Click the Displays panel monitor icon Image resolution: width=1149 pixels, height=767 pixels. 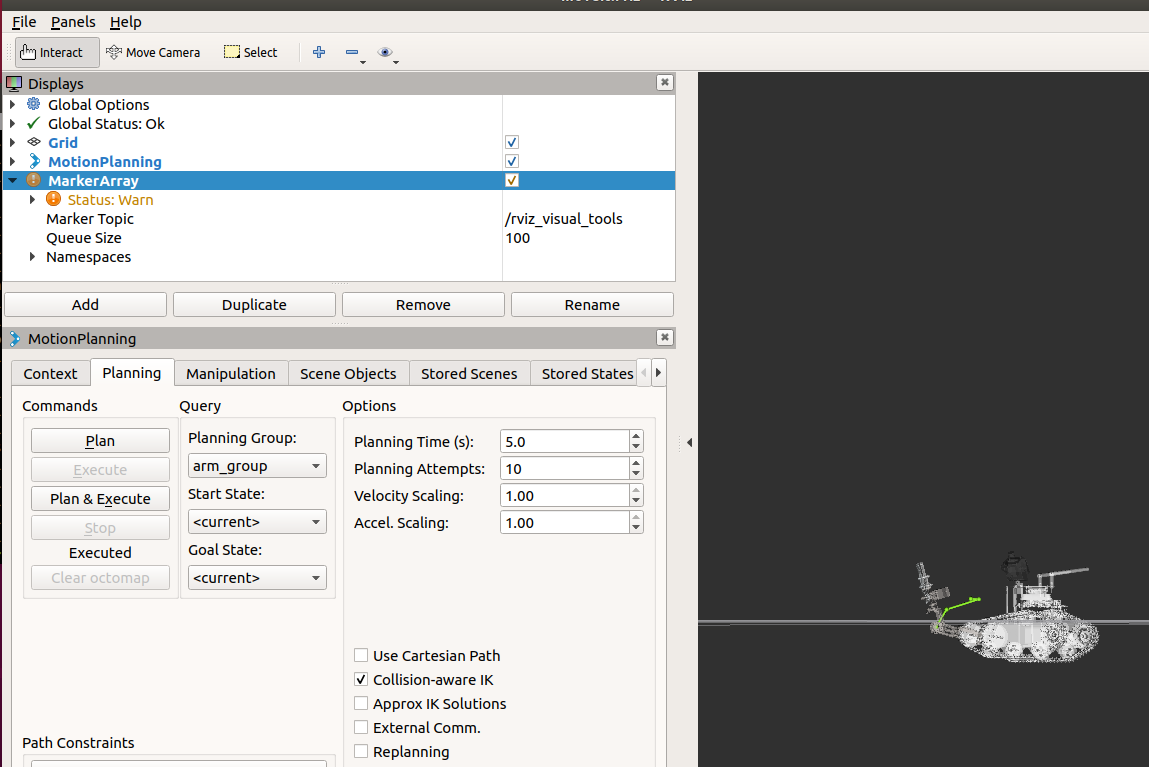pos(14,84)
